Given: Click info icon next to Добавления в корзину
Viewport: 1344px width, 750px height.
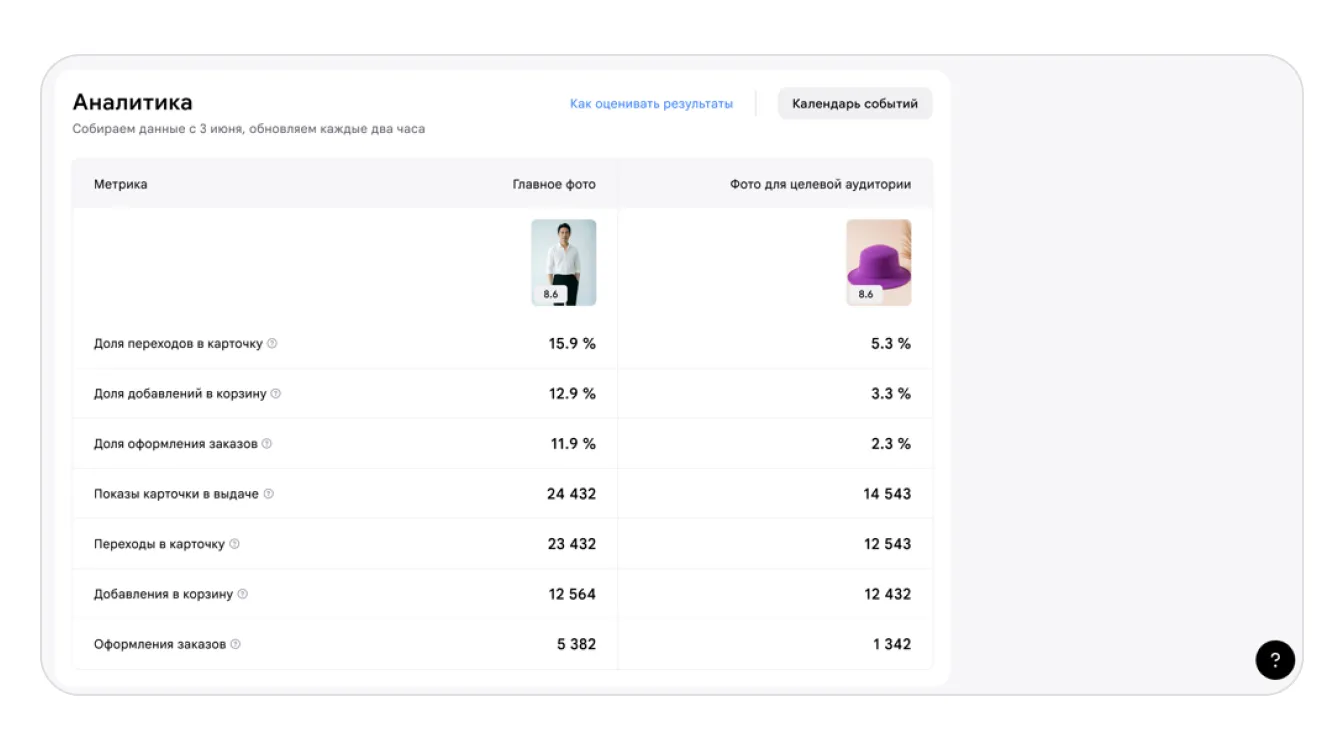Looking at the screenshot, I should [x=243, y=594].
